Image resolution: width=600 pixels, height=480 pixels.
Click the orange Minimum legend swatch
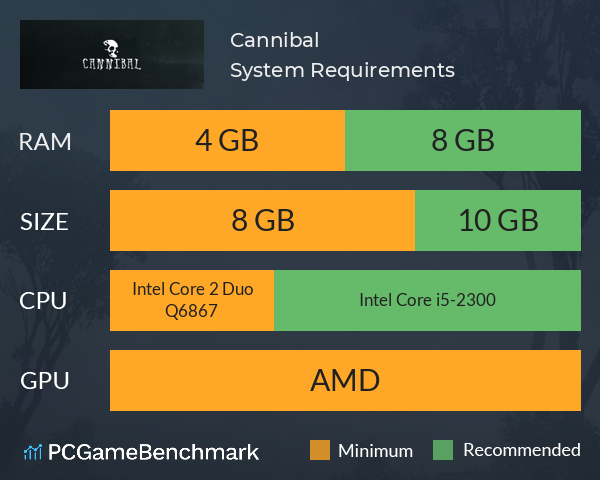tap(320, 450)
